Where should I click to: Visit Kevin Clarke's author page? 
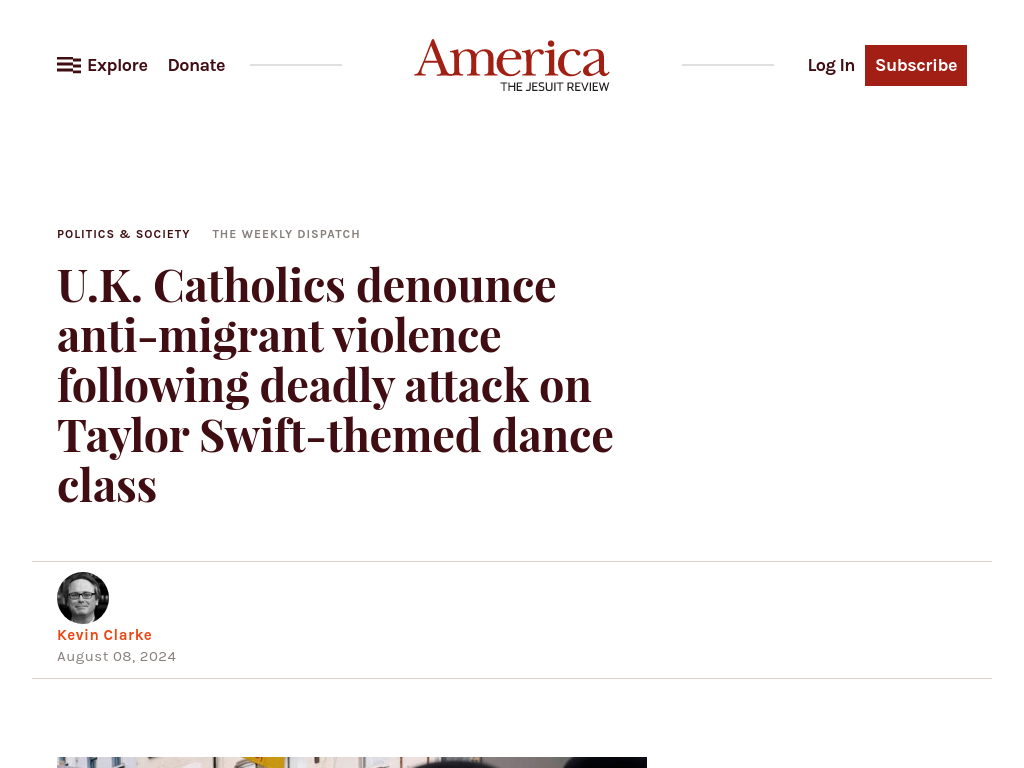click(104, 635)
